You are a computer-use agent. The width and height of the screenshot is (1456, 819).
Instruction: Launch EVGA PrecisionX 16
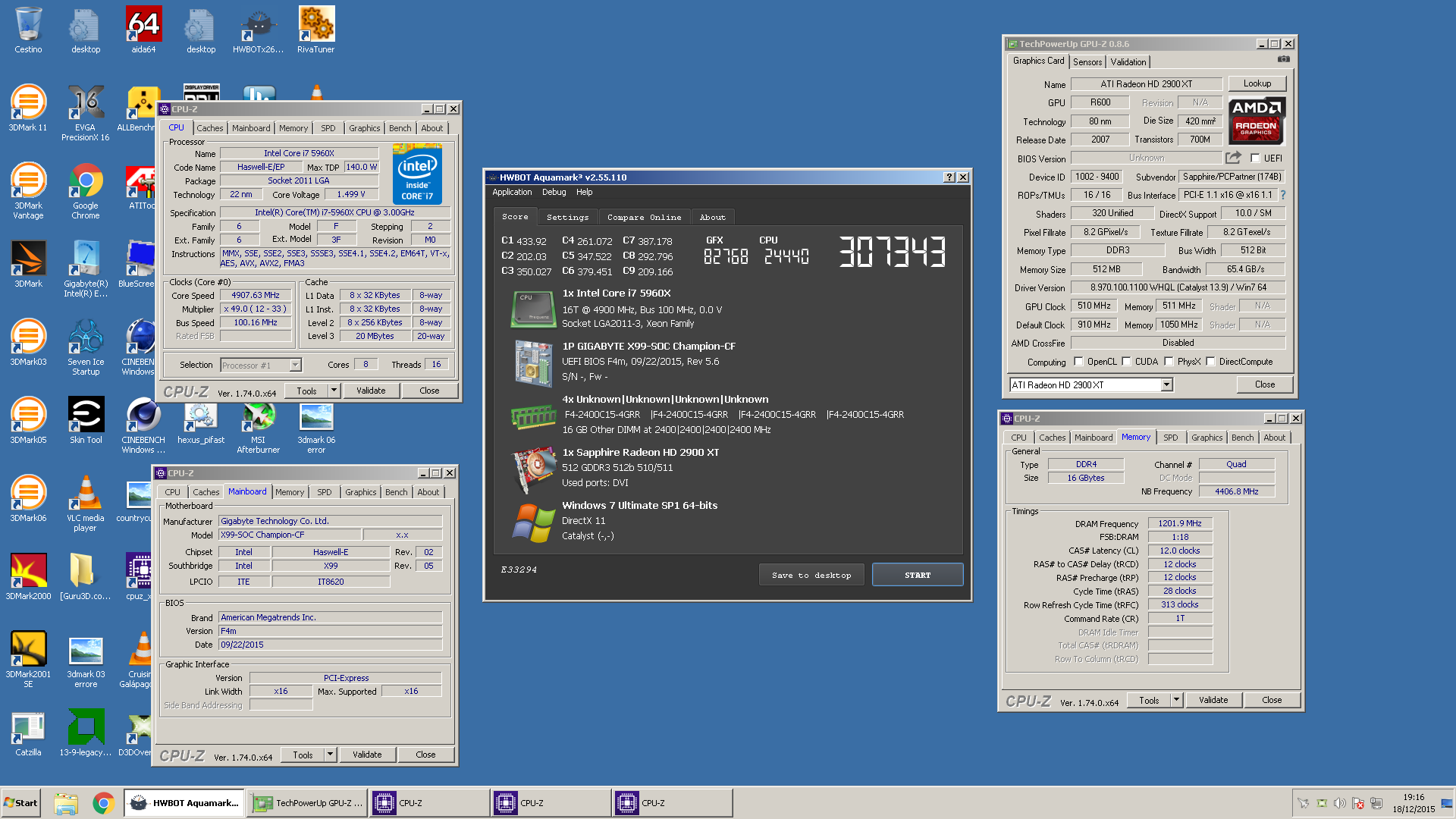86,113
